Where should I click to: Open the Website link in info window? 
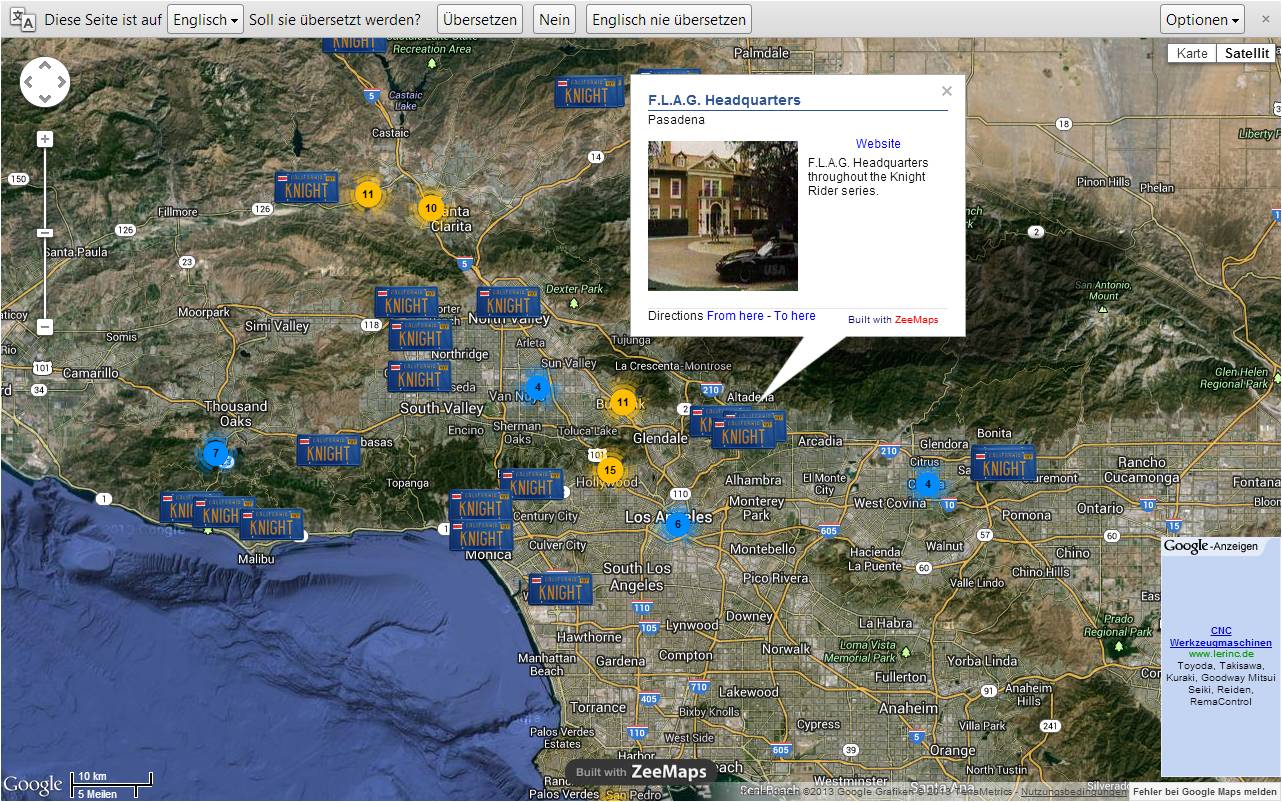tap(878, 144)
